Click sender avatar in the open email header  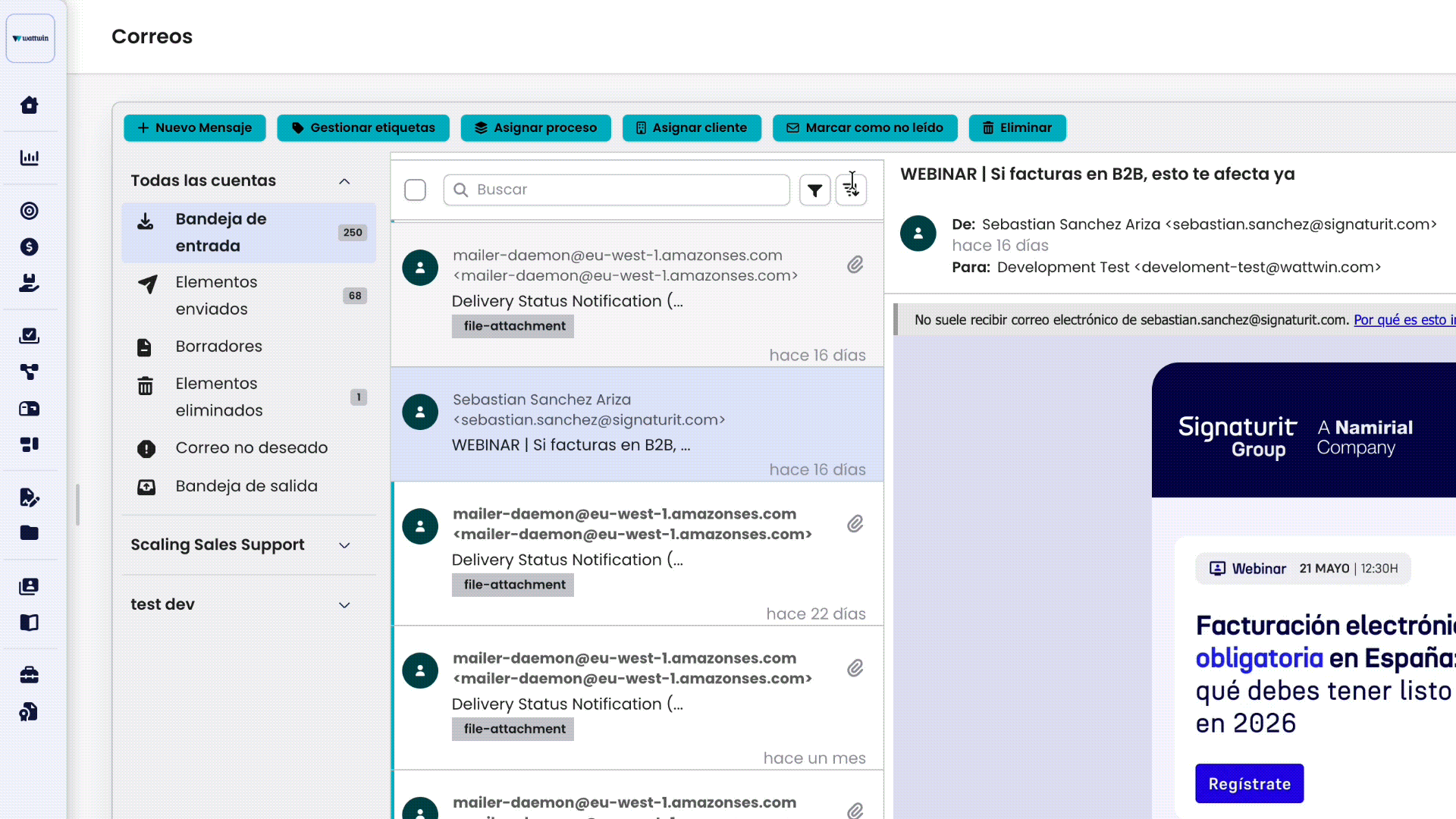coord(918,234)
